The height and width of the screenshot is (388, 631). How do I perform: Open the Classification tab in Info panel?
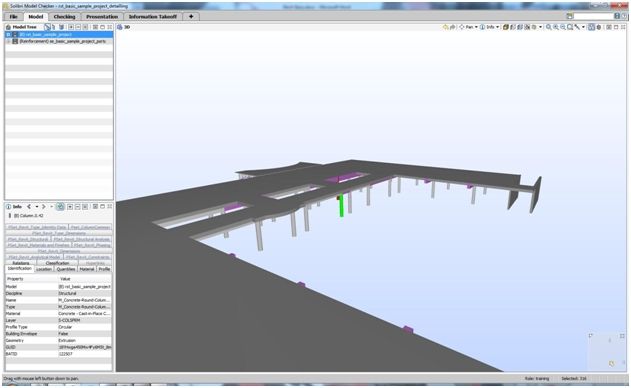[x=58, y=263]
